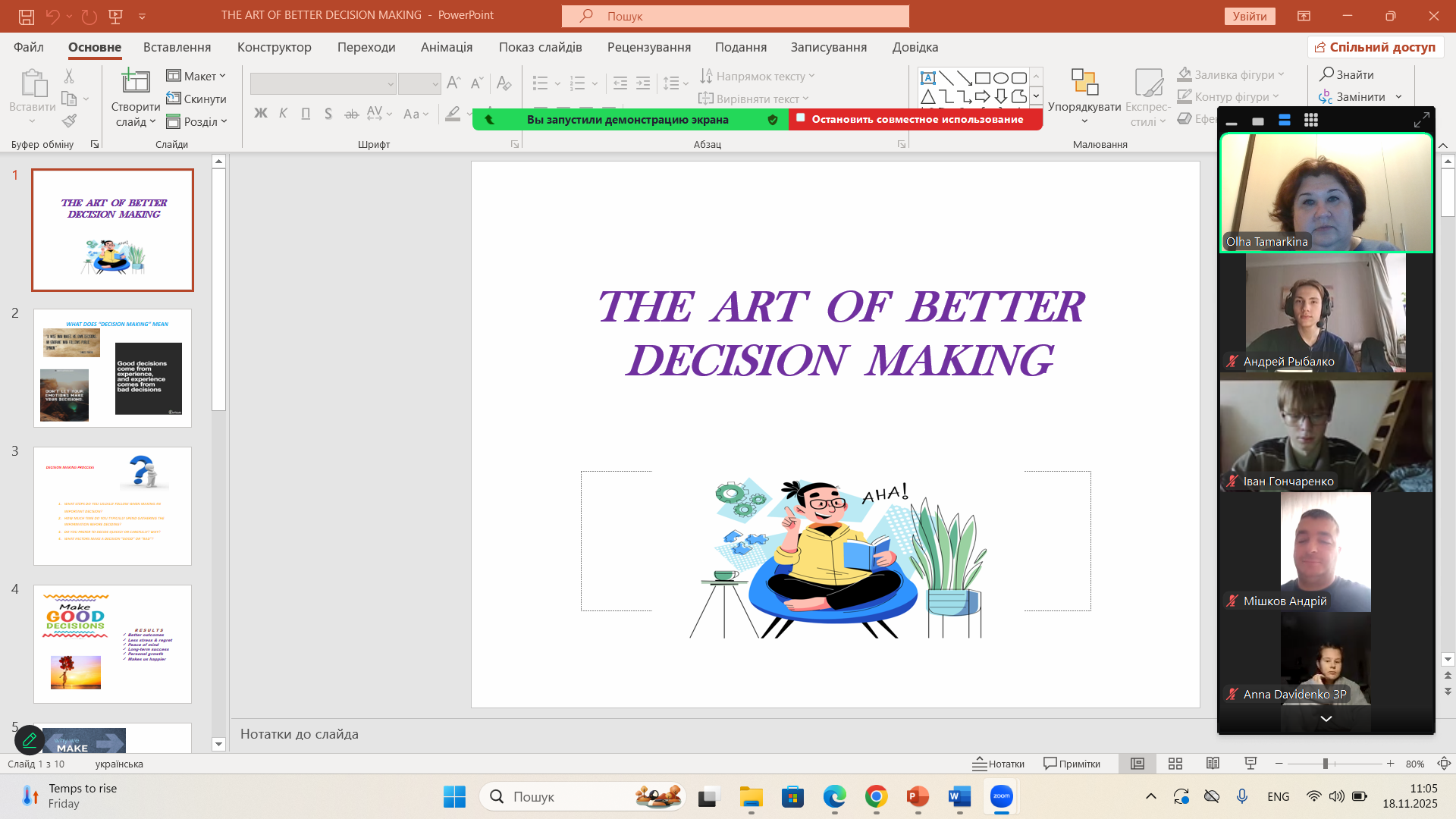Toggle Примітки comments pane
The width and height of the screenshot is (1456, 819).
tap(1072, 764)
